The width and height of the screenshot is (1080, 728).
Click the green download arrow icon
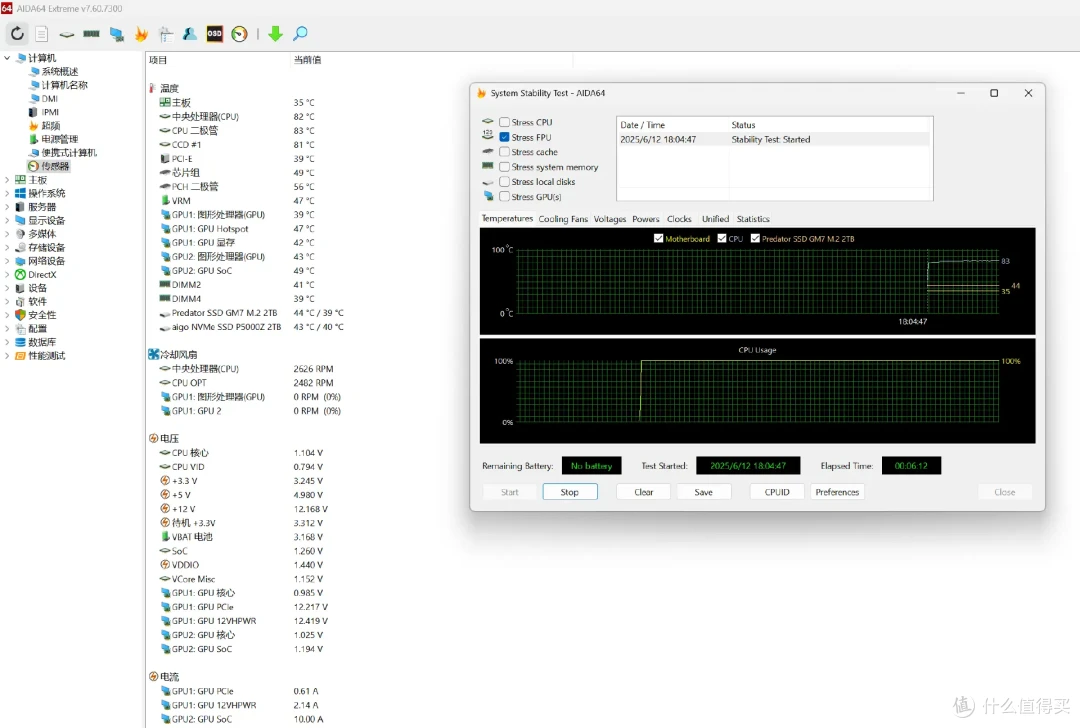click(275, 33)
